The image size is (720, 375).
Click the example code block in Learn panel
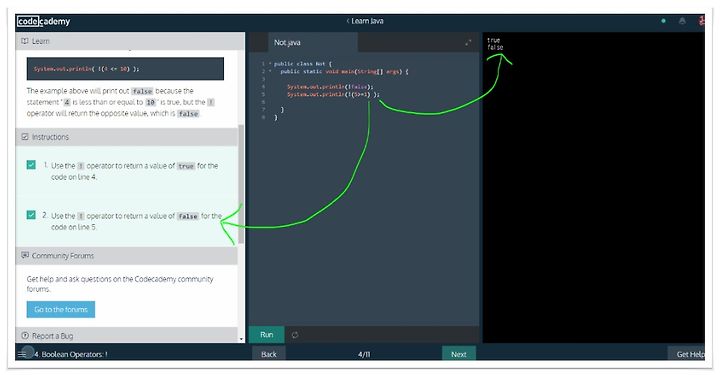coord(125,69)
